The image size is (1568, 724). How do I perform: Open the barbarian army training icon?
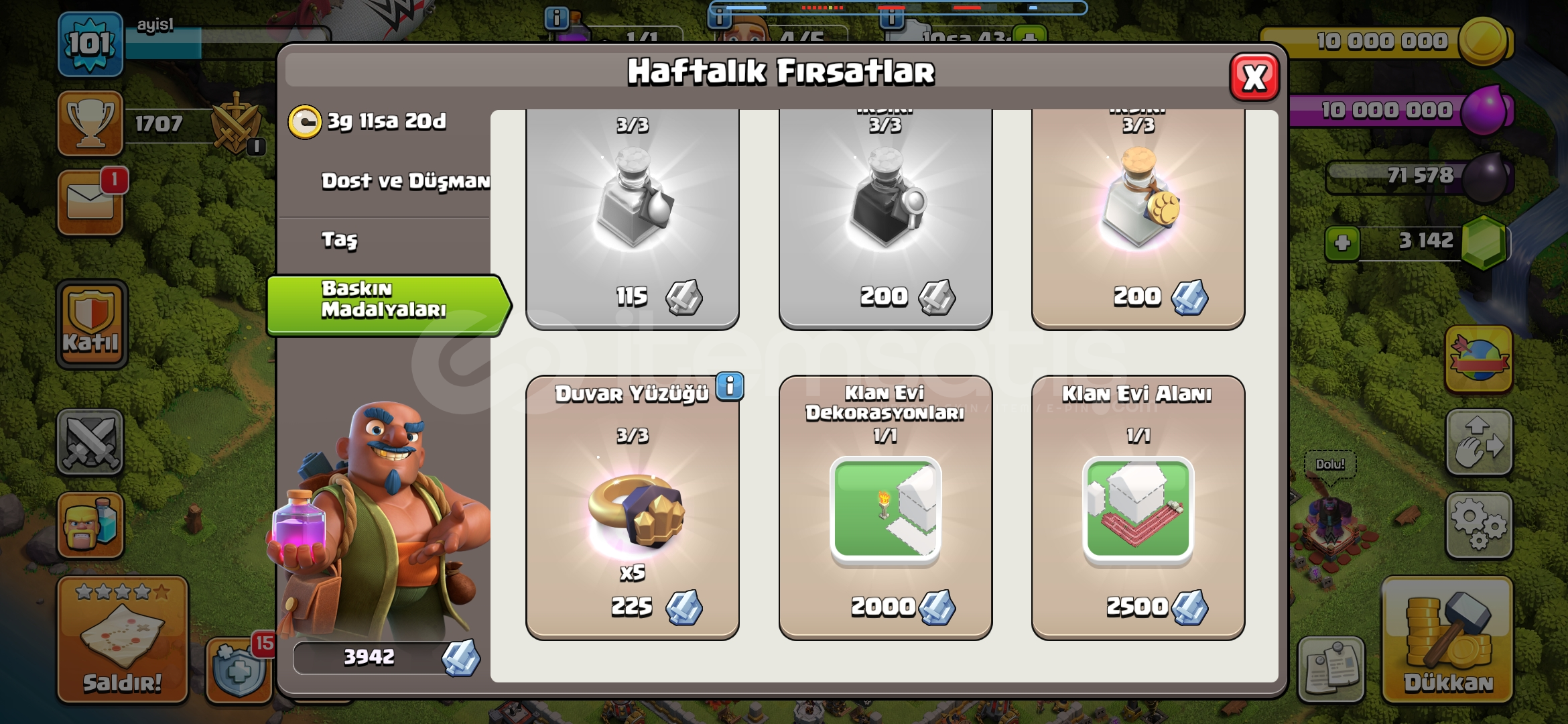90,526
